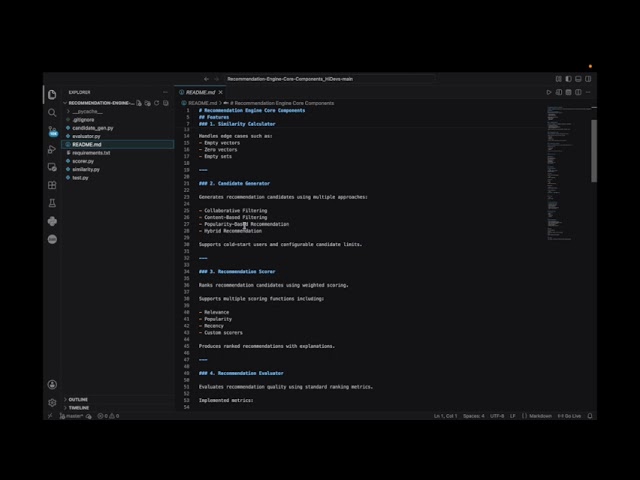Collapse all folders in the explorer

[x=166, y=103]
